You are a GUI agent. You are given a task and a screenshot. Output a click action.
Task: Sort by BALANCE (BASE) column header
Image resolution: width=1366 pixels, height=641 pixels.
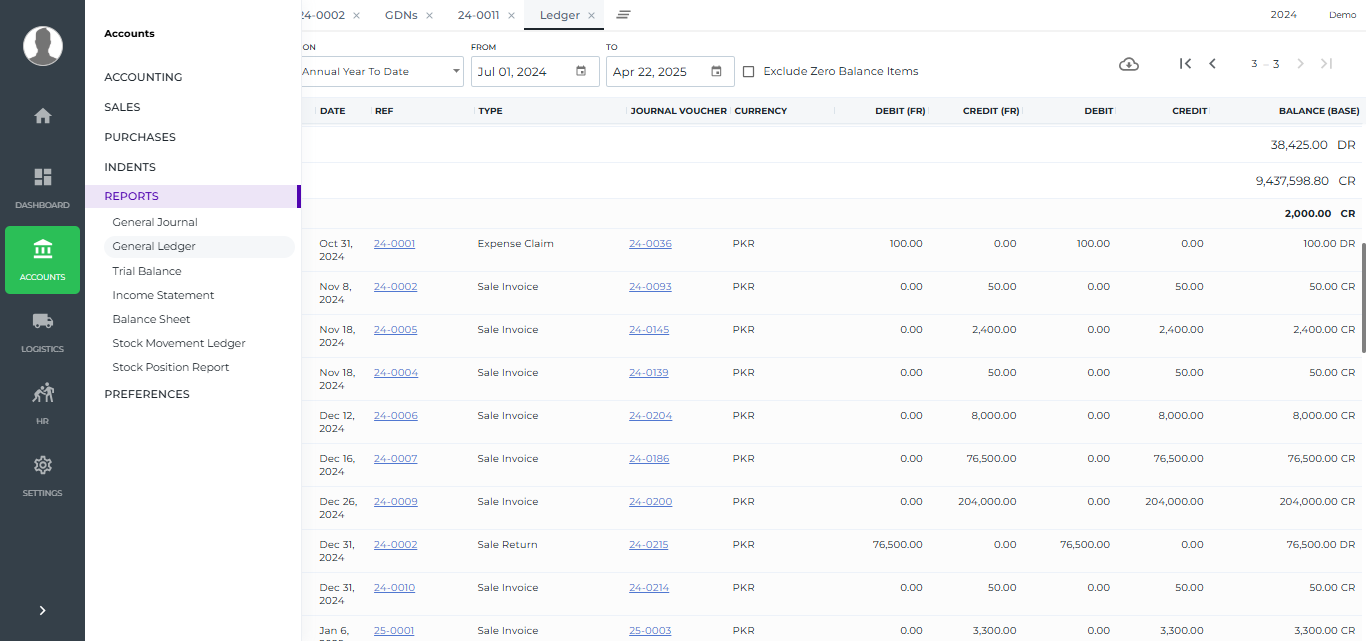click(x=1318, y=111)
